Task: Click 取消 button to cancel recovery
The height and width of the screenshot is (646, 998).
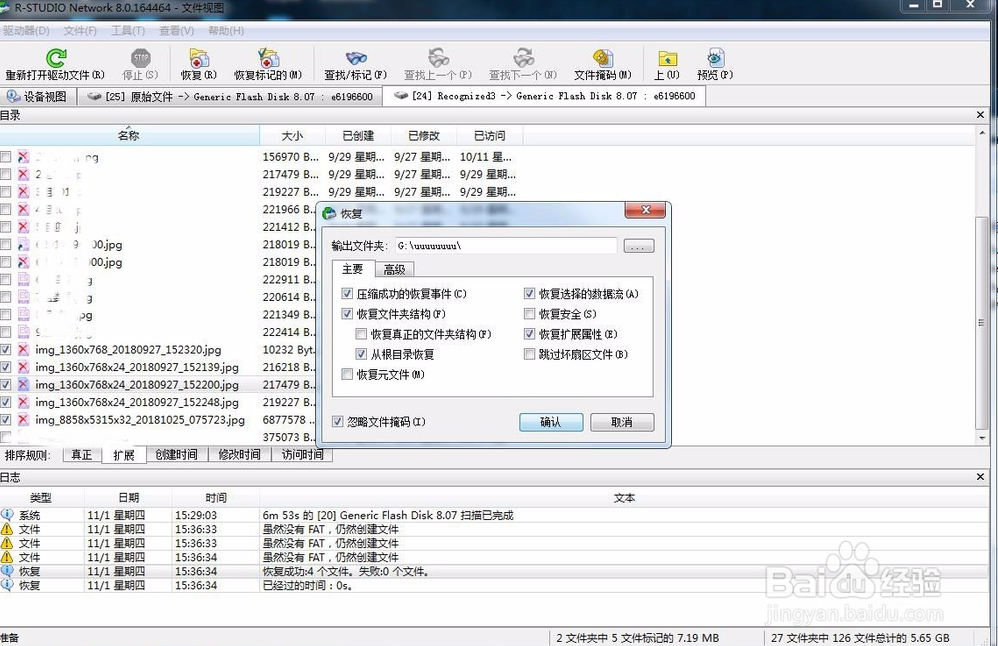Action: coord(621,422)
